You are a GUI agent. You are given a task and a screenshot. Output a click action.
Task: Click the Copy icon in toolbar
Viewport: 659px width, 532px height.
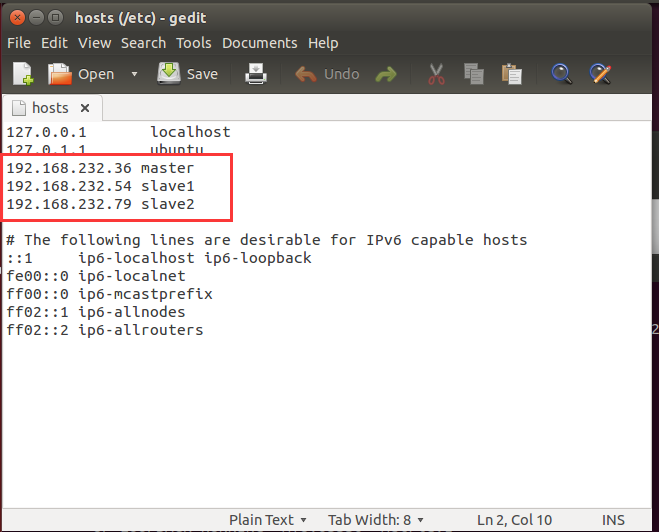[474, 74]
